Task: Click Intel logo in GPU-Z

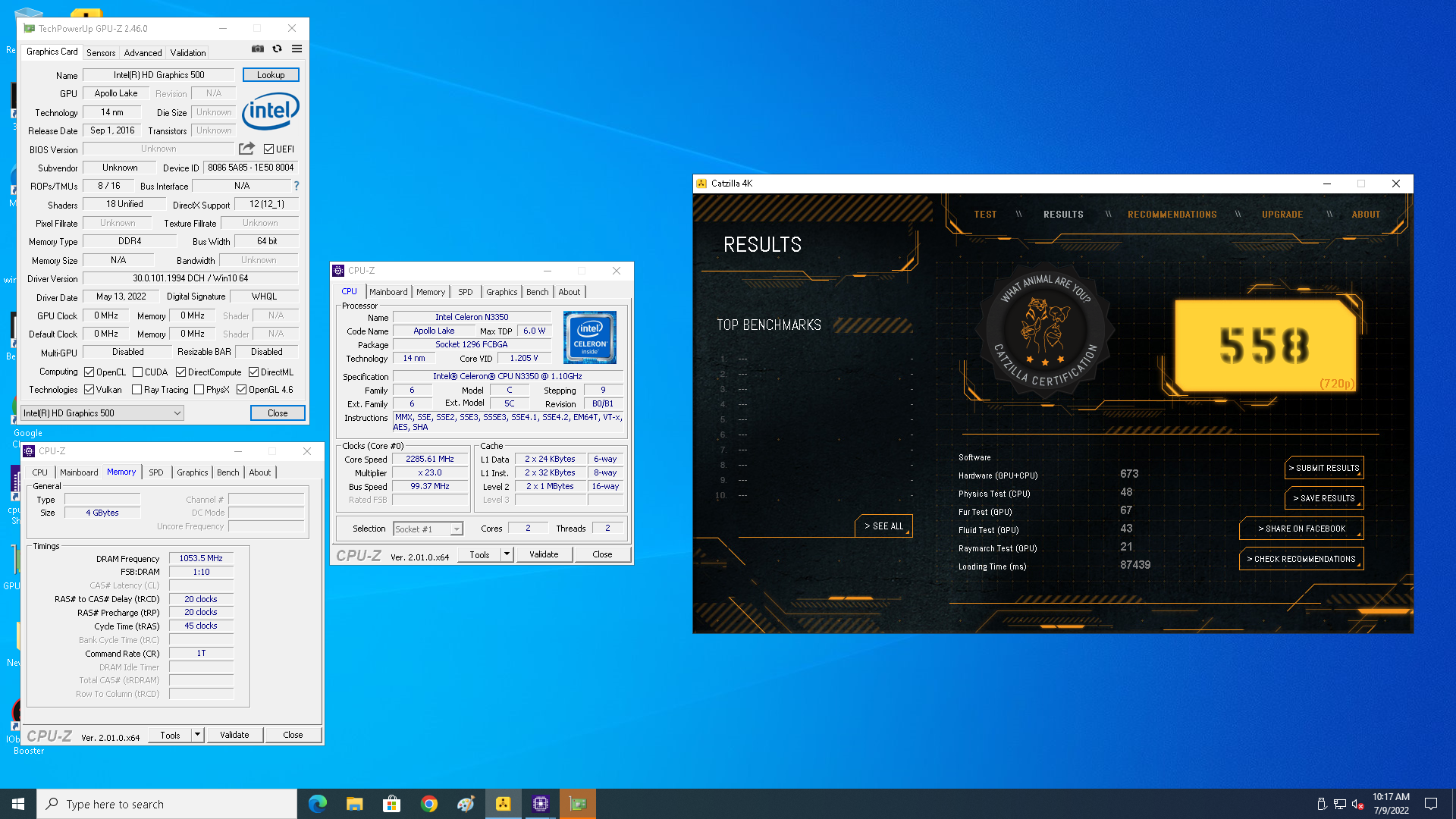Action: 271,111
